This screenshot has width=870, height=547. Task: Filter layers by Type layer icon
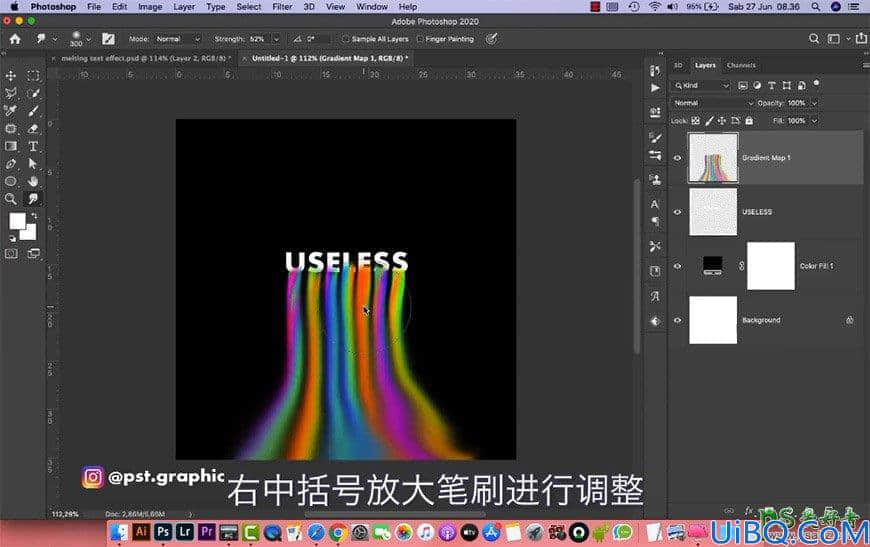coord(772,85)
